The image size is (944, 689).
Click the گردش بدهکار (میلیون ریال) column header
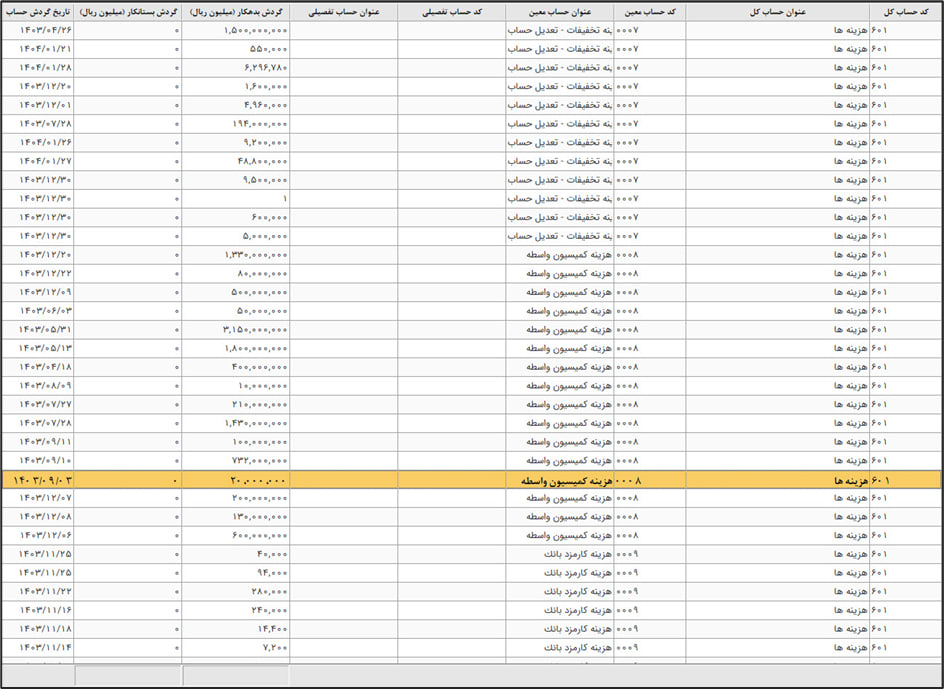[x=235, y=12]
